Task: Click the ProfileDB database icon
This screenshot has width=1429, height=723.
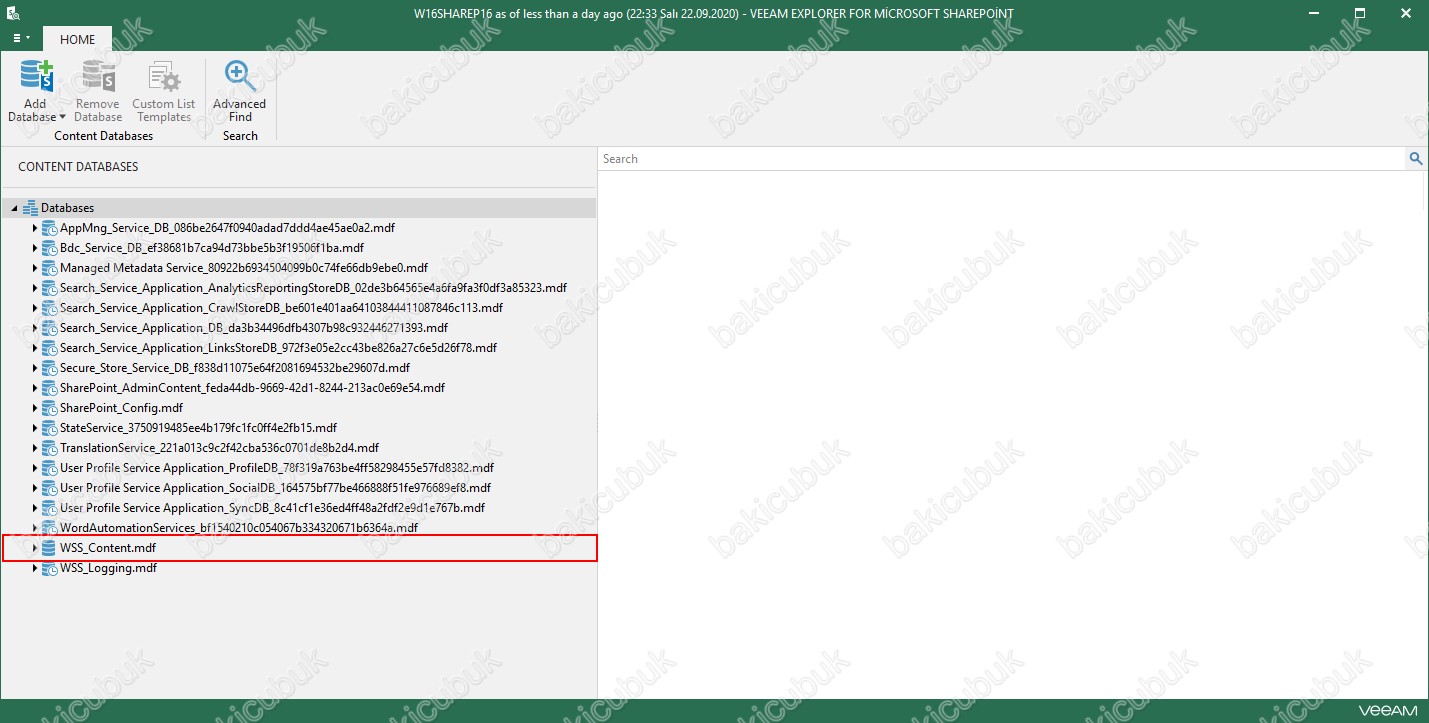Action: (x=49, y=468)
